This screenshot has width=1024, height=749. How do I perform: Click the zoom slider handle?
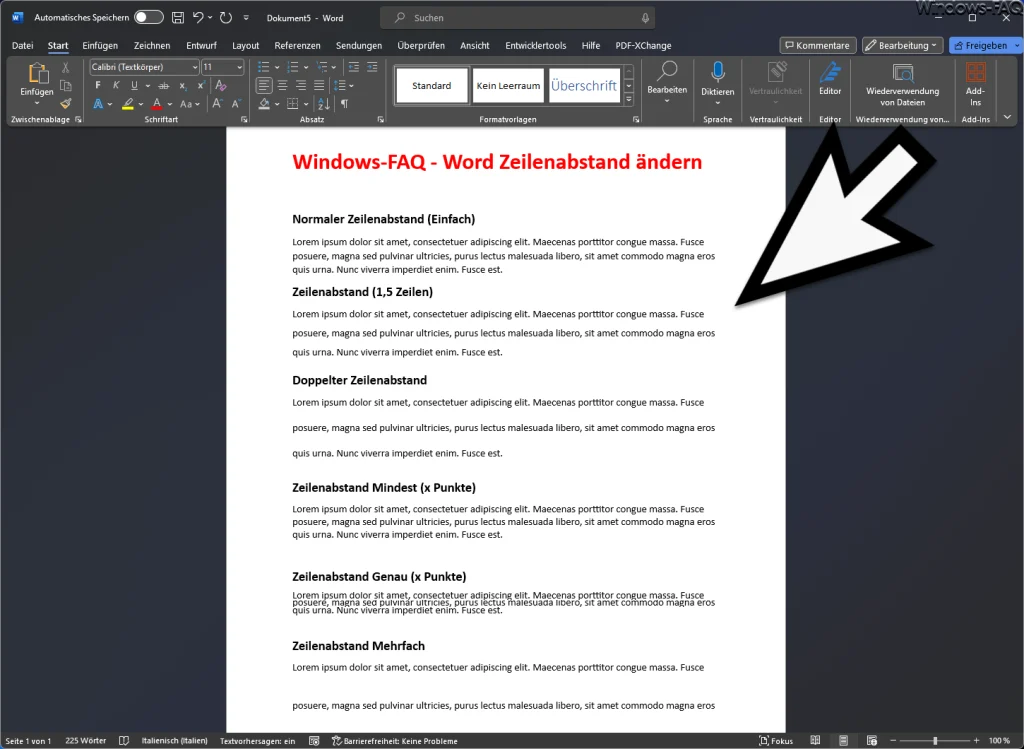pos(935,741)
